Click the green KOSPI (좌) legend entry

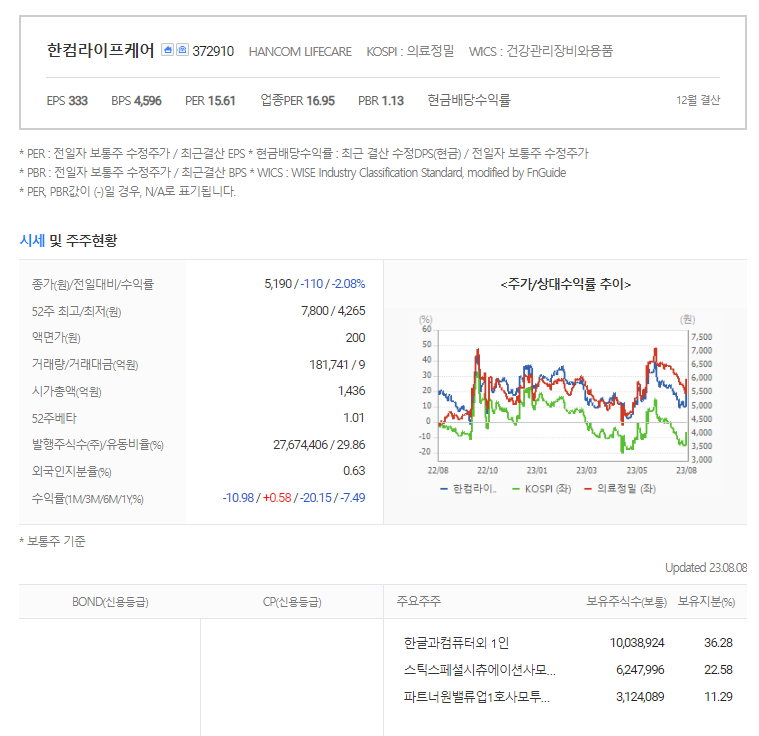pyautogui.click(x=542, y=489)
